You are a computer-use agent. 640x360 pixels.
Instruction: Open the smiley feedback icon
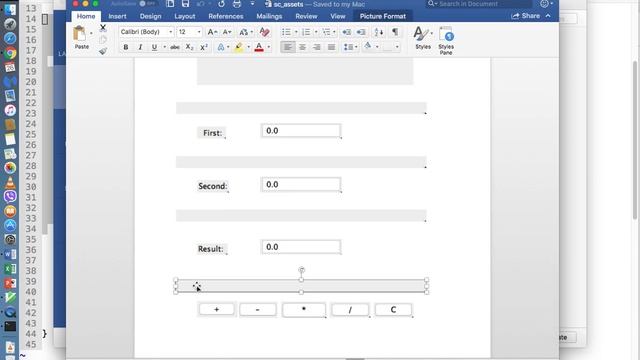pyautogui.click(x=544, y=4)
